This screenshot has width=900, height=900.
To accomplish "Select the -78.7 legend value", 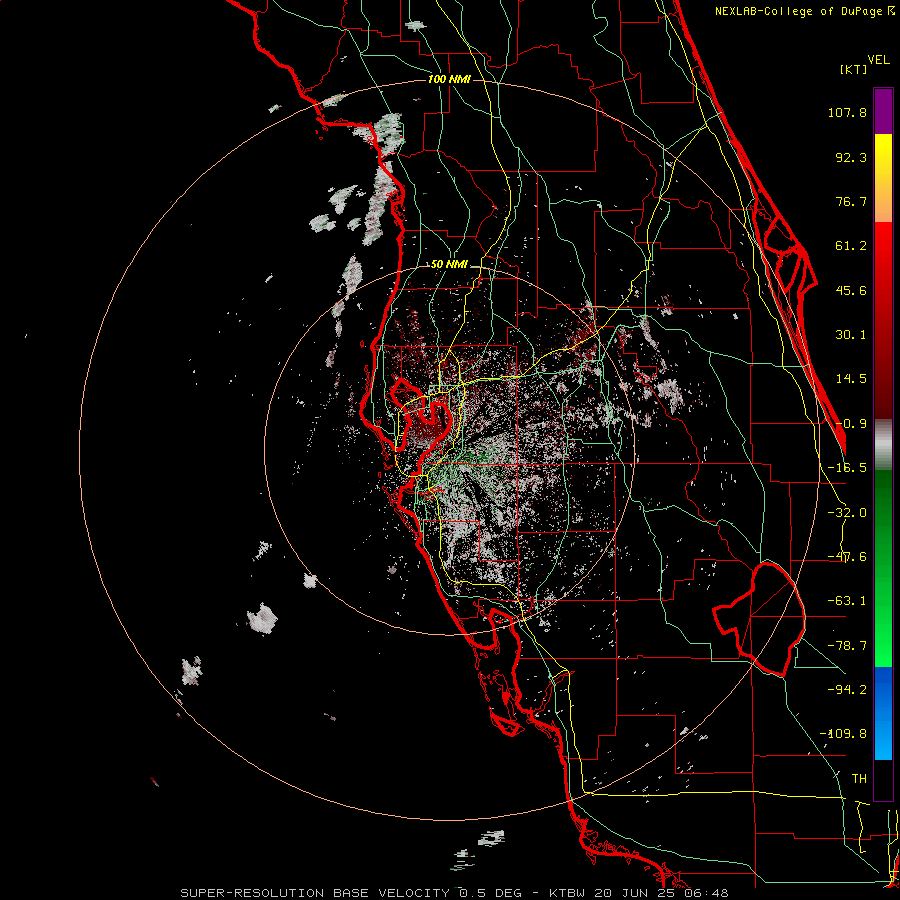I will (x=847, y=646).
